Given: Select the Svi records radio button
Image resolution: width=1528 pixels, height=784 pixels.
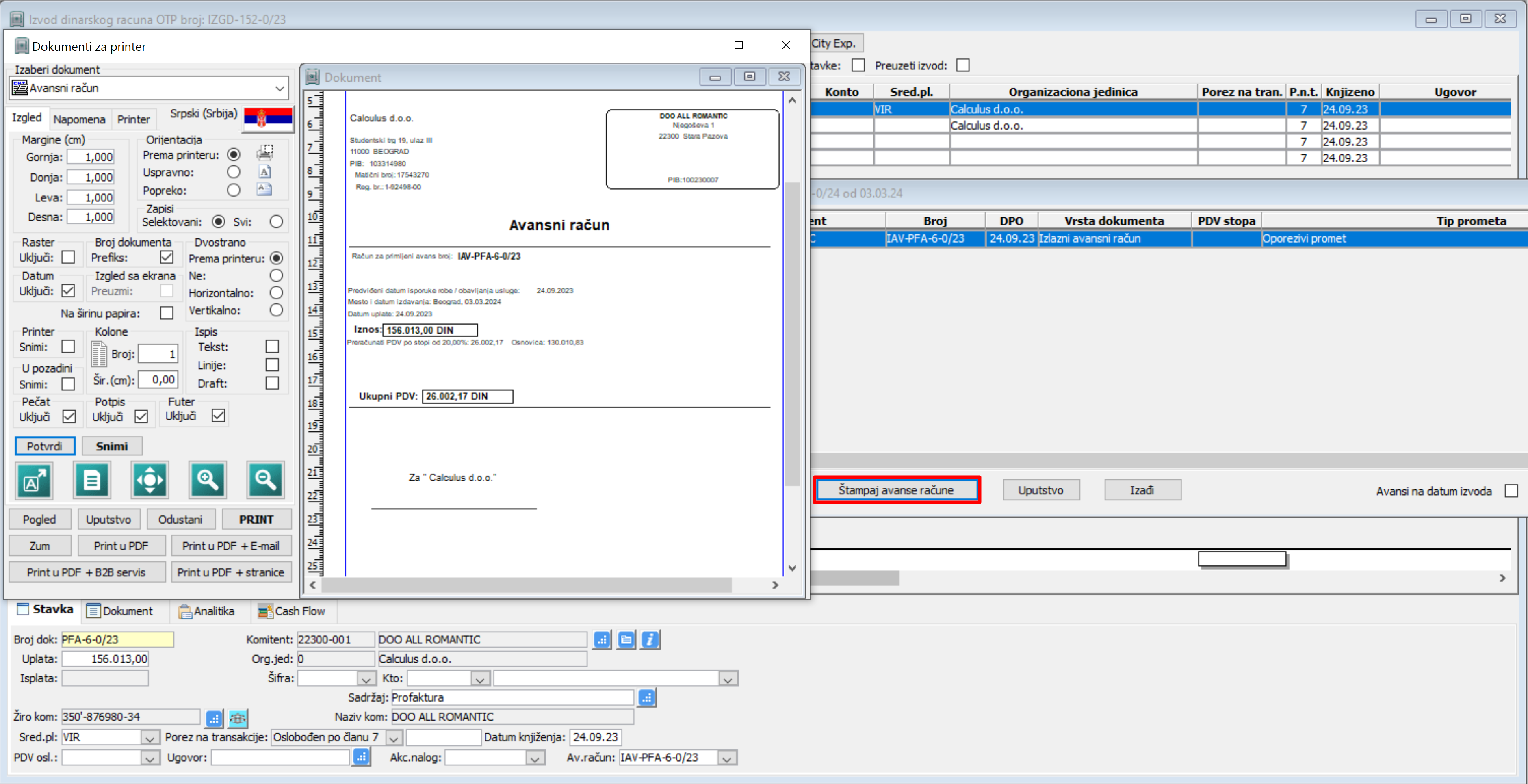Looking at the screenshot, I should tap(276, 222).
